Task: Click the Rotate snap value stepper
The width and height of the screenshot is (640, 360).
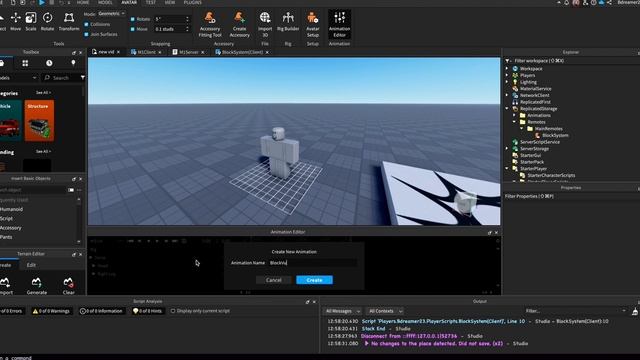Action: tap(187, 19)
